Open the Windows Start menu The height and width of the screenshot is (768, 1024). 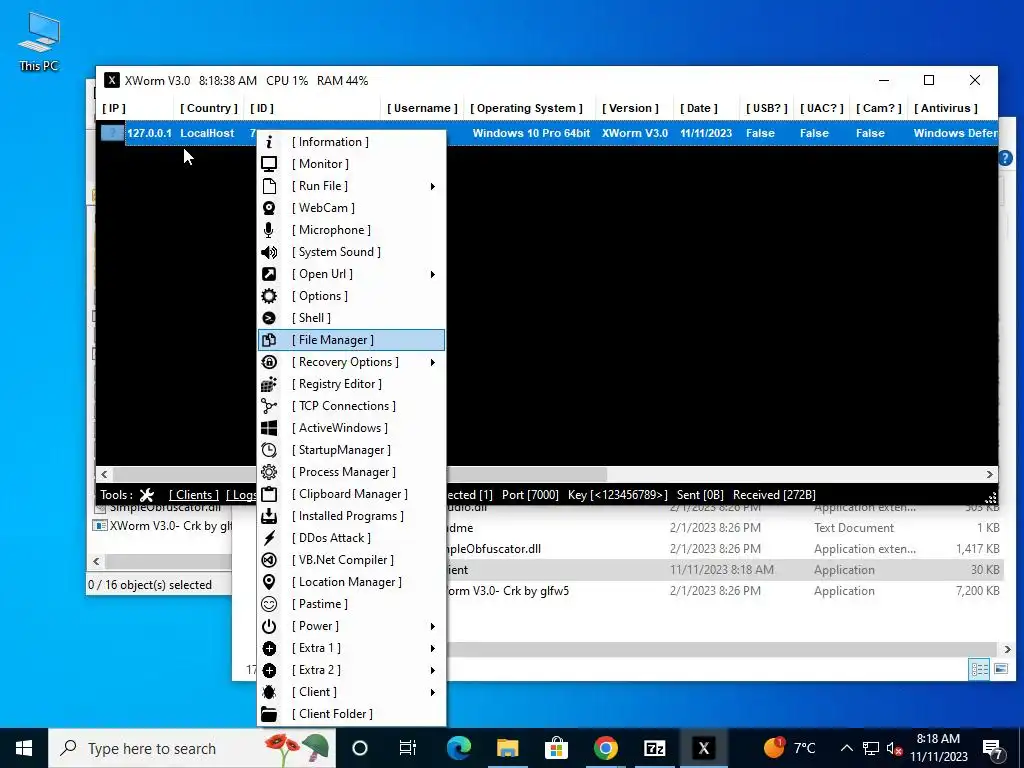[x=24, y=748]
